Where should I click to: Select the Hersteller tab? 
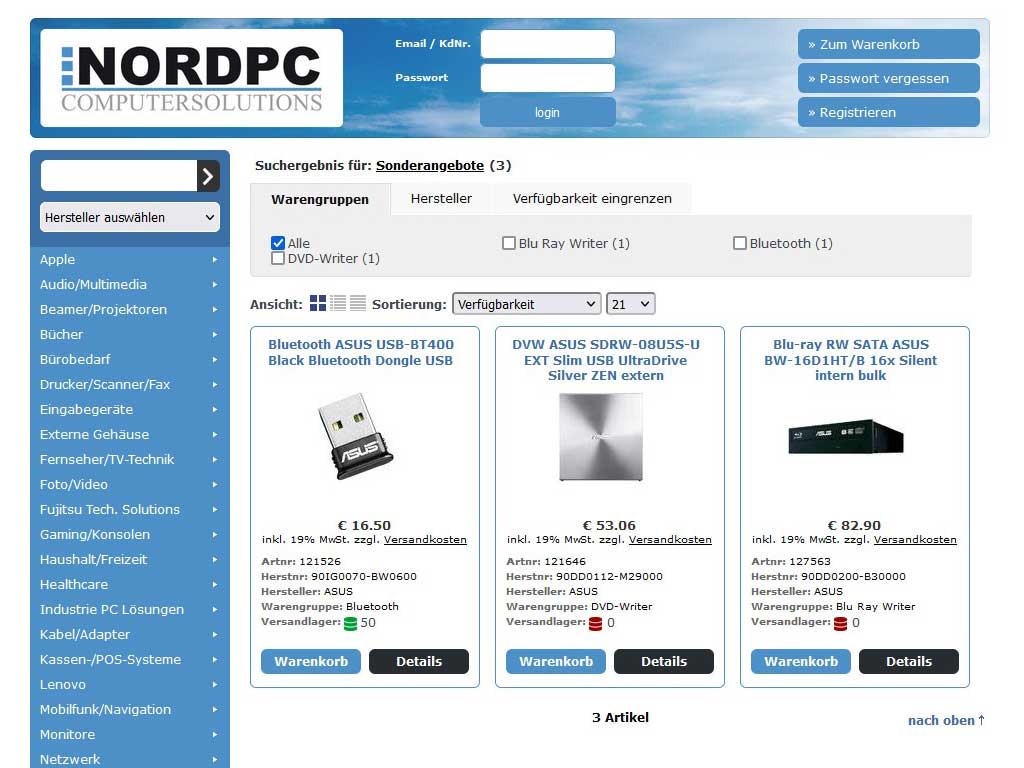441,199
